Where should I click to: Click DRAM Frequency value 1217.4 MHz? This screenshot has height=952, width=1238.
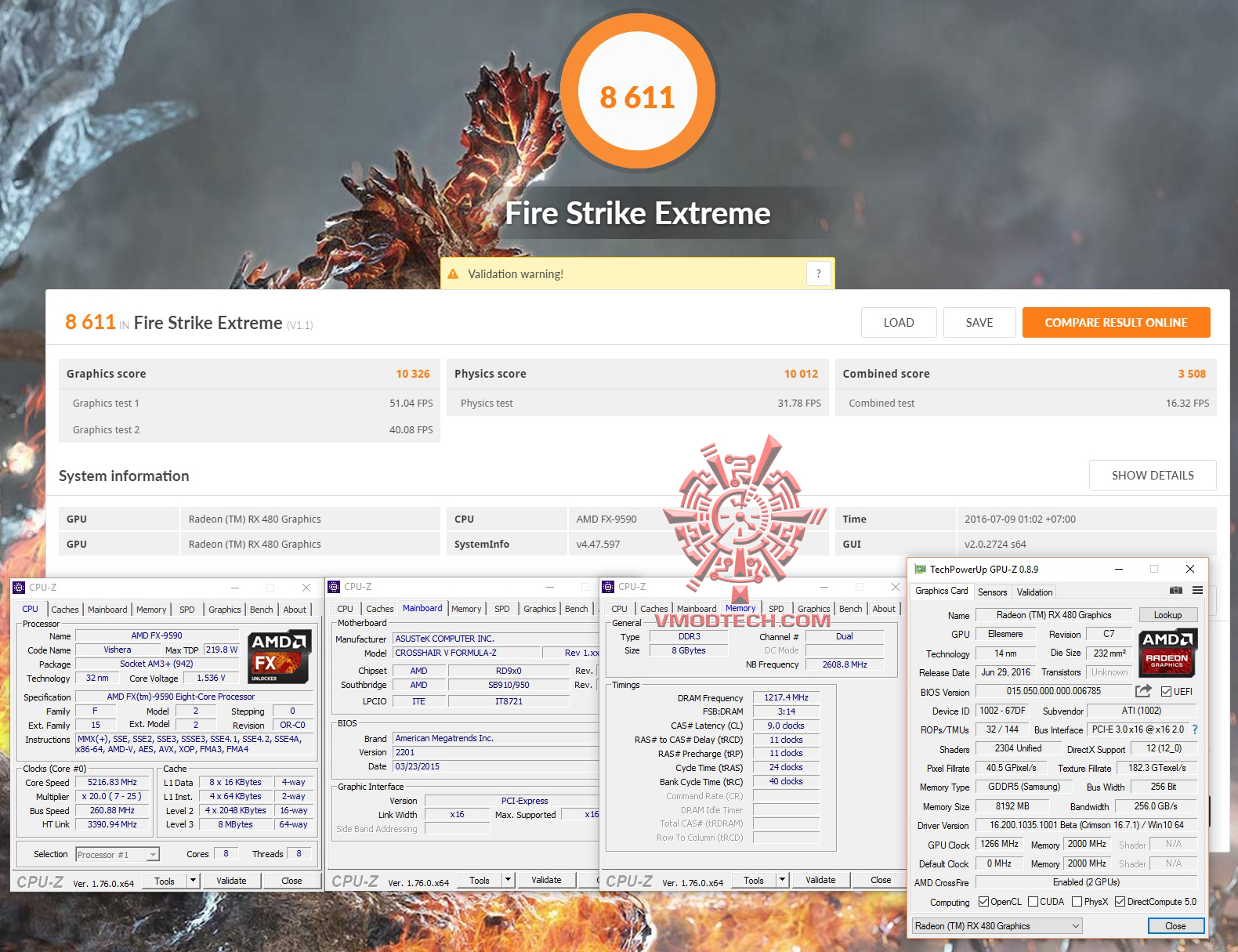786,697
